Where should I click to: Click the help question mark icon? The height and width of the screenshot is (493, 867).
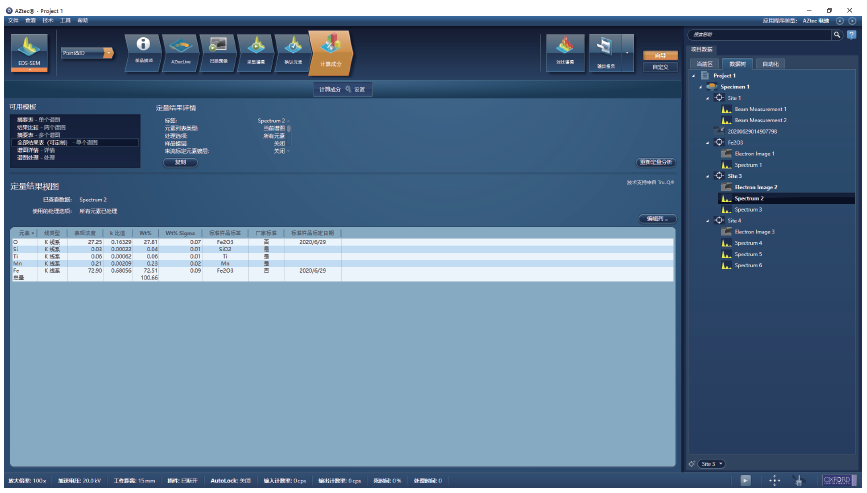pyautogui.click(x=851, y=35)
